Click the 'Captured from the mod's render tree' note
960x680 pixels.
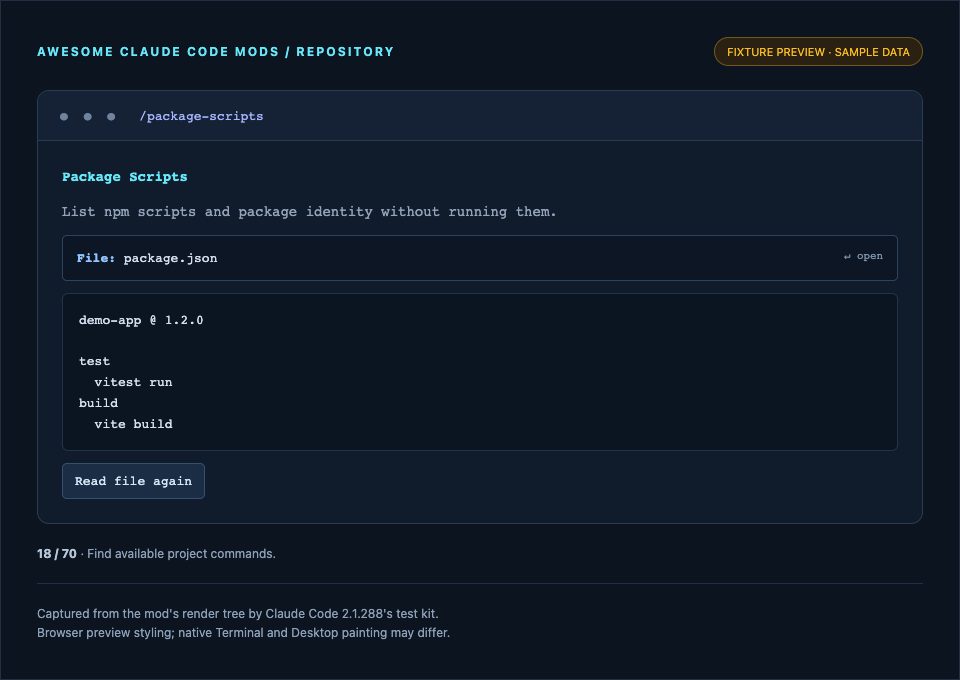(x=238, y=614)
